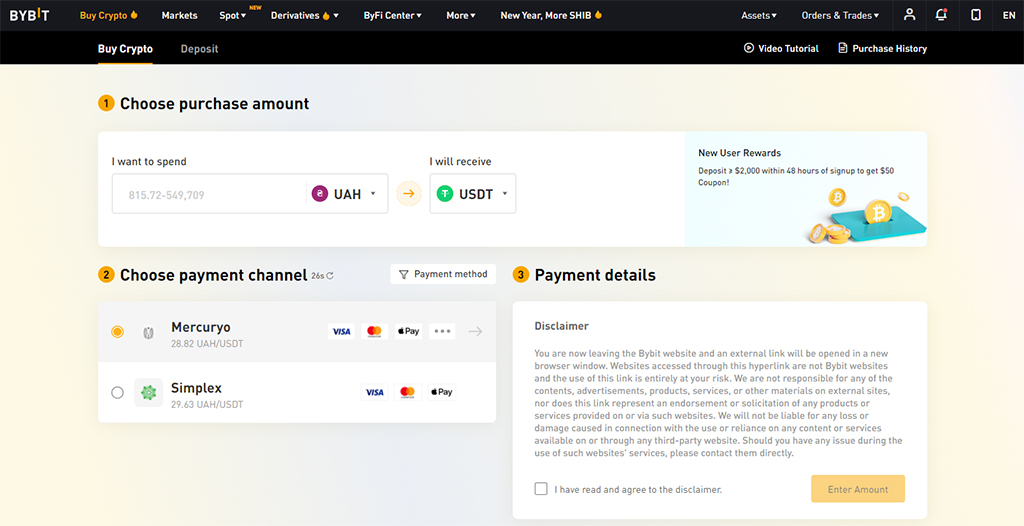Click the Apple Pay icon in the Simplex row

pos(441,392)
